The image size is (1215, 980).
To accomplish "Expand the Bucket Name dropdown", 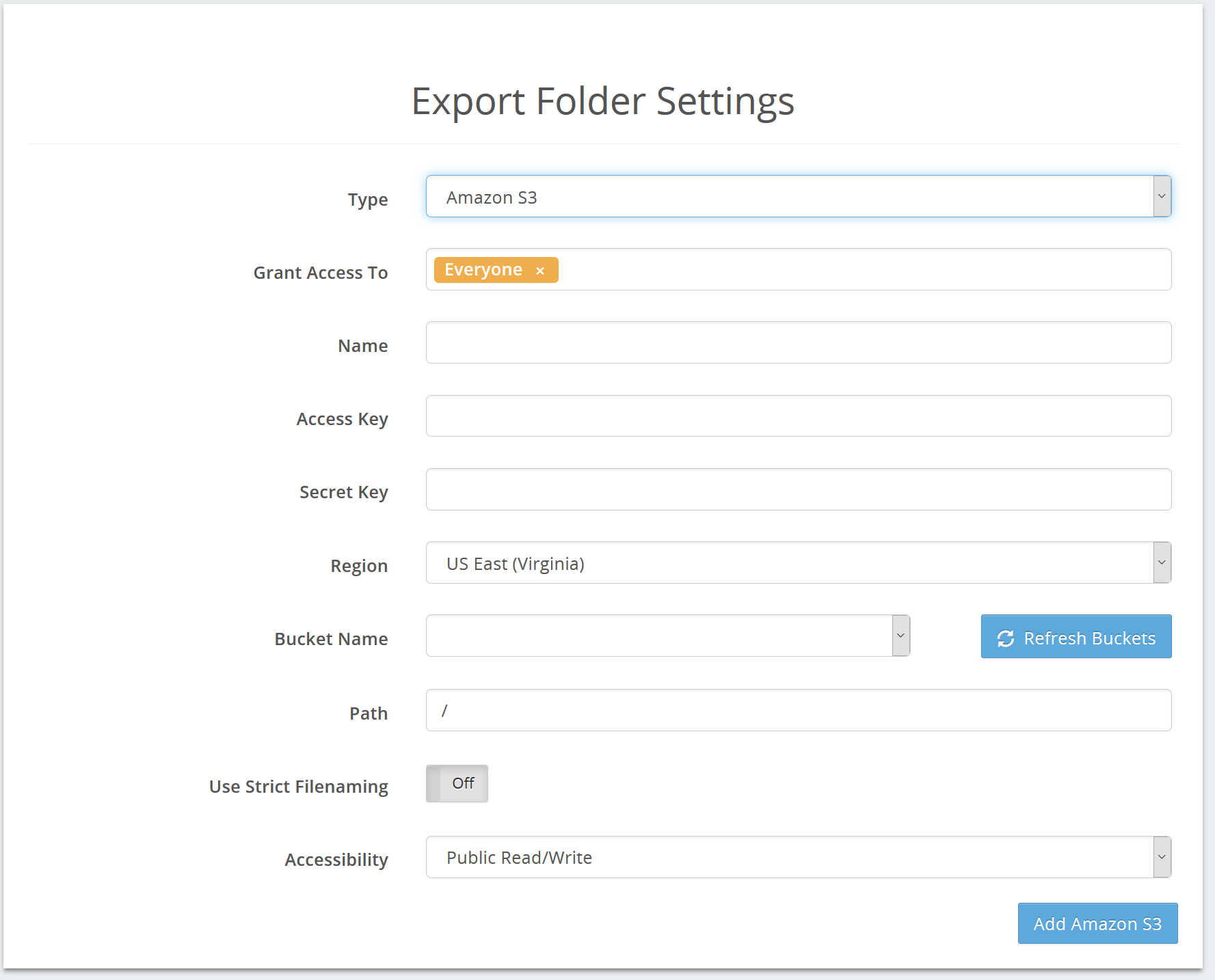I will tap(667, 636).
